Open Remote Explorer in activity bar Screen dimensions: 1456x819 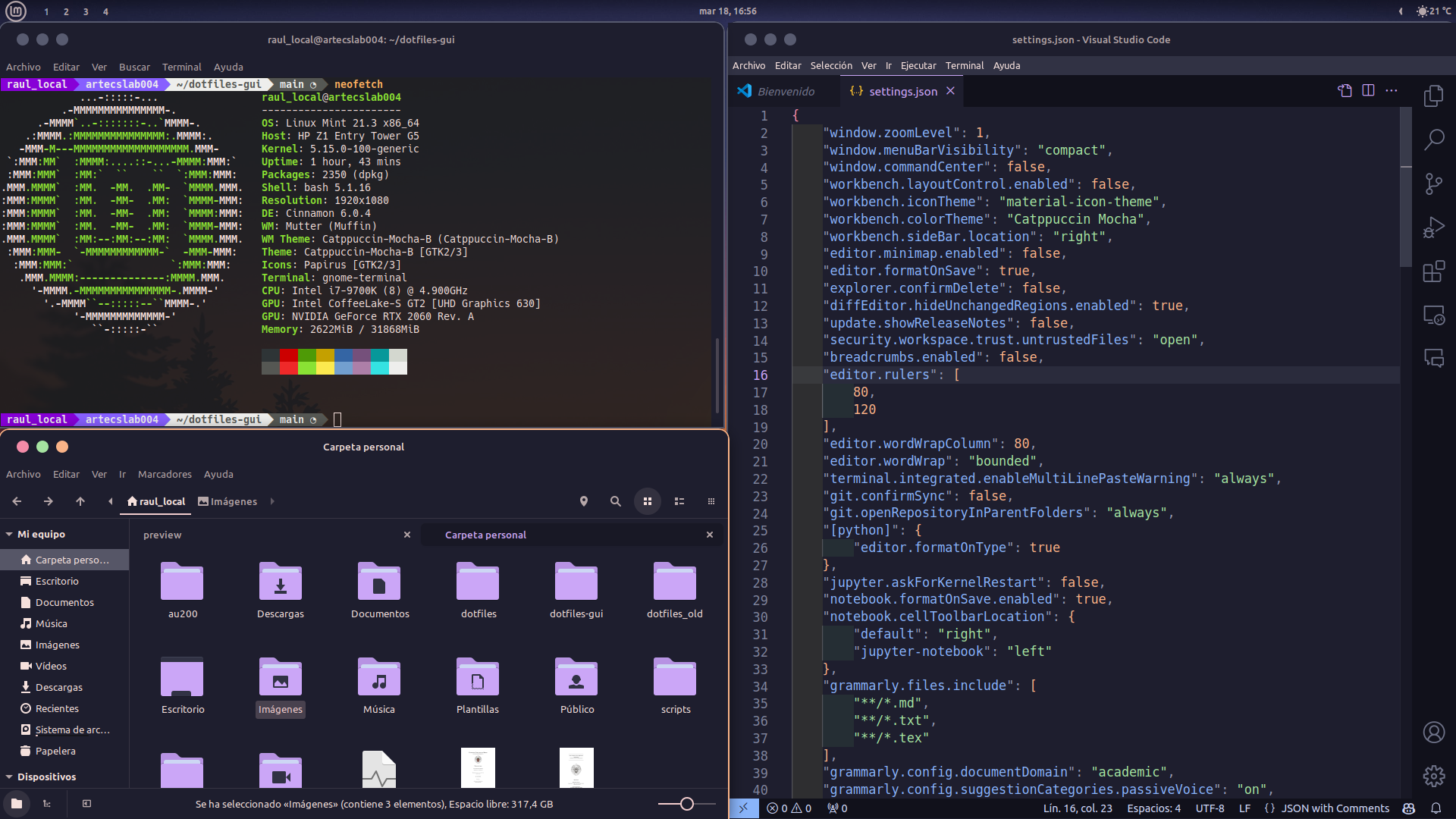(x=1433, y=315)
